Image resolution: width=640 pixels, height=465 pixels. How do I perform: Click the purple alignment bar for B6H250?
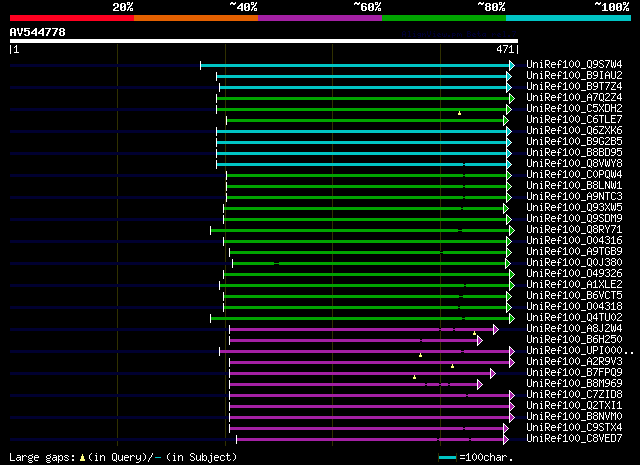[353, 340]
